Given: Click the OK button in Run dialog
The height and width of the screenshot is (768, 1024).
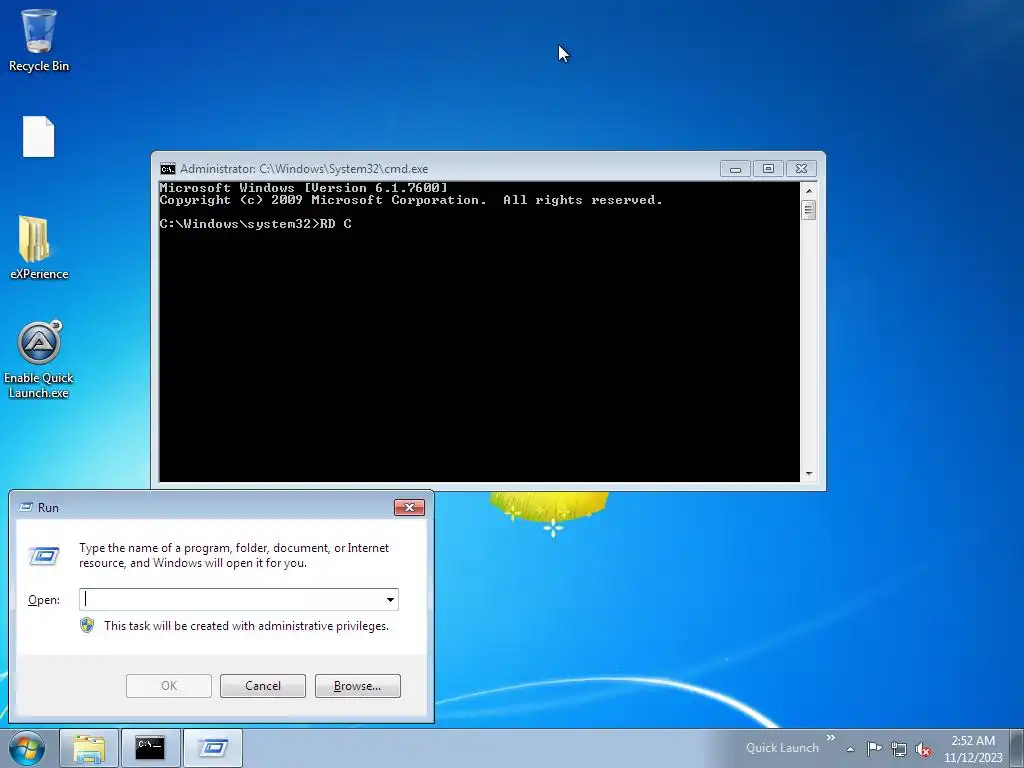Looking at the screenshot, I should (x=168, y=686).
